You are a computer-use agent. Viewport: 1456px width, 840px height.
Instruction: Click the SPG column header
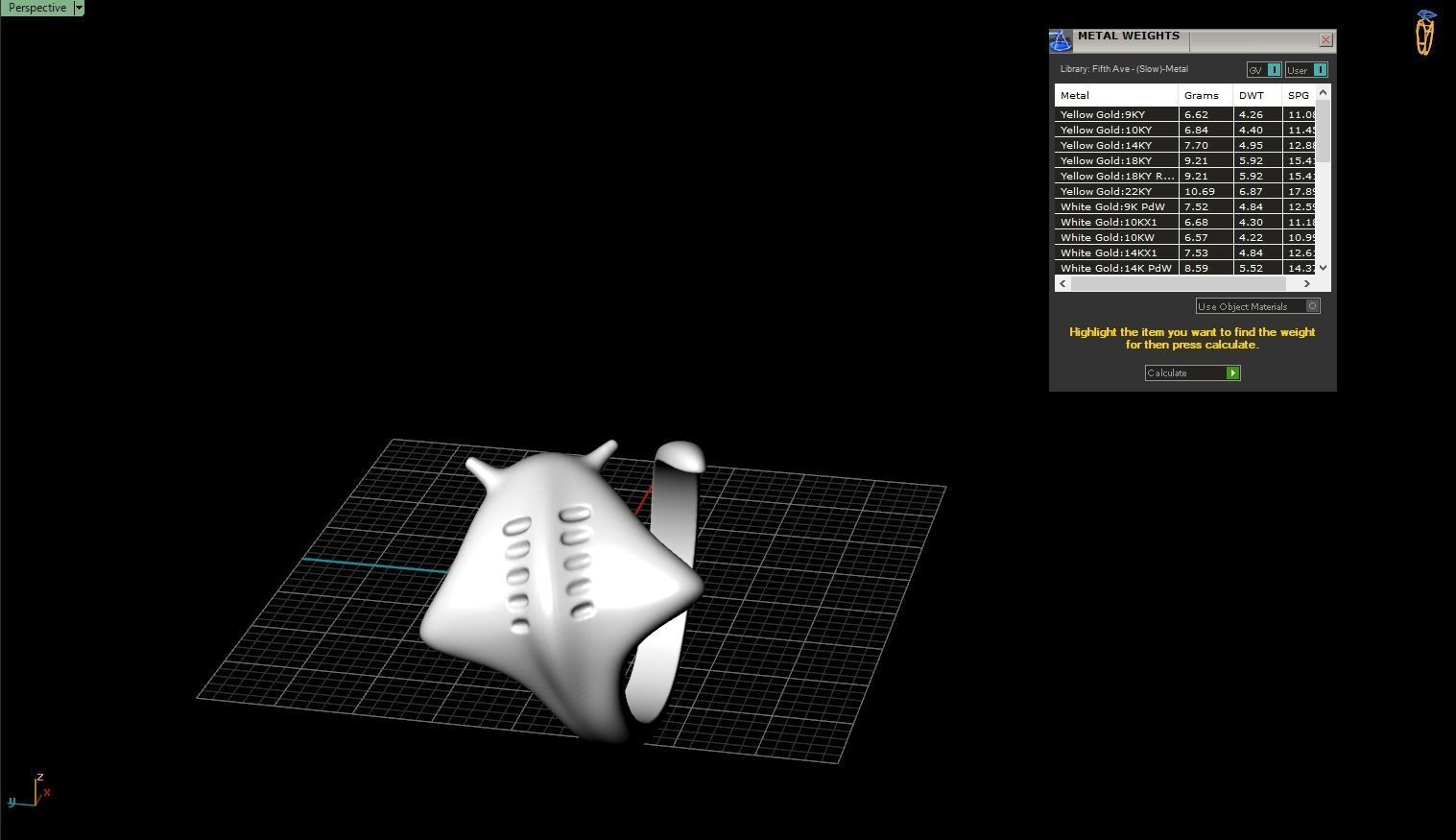[1300, 95]
